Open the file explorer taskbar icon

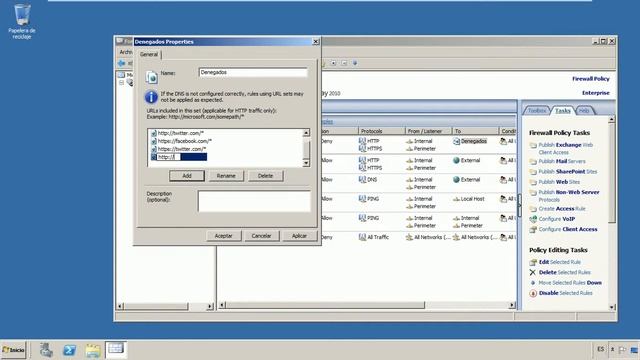click(93, 351)
